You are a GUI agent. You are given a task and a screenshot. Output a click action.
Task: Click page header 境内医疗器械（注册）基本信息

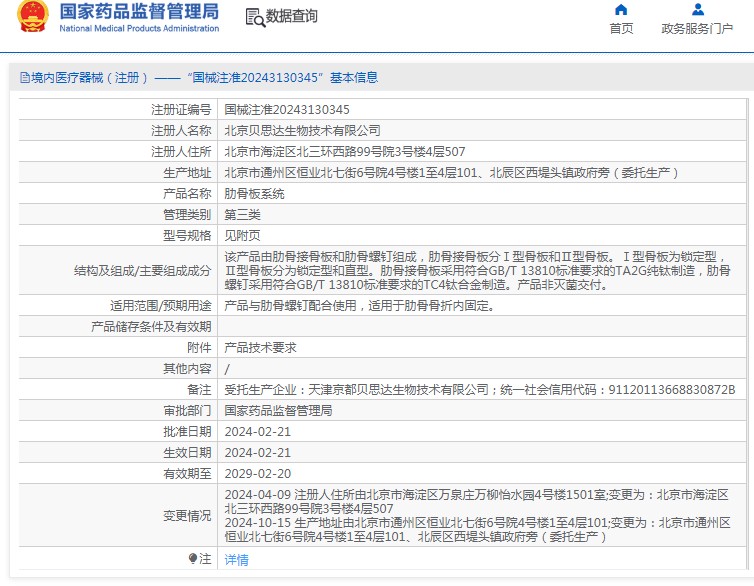[199, 77]
